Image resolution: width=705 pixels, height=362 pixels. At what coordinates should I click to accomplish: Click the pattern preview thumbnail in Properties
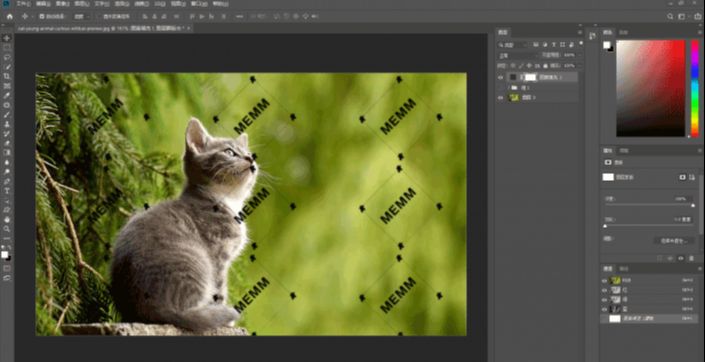click(x=608, y=177)
